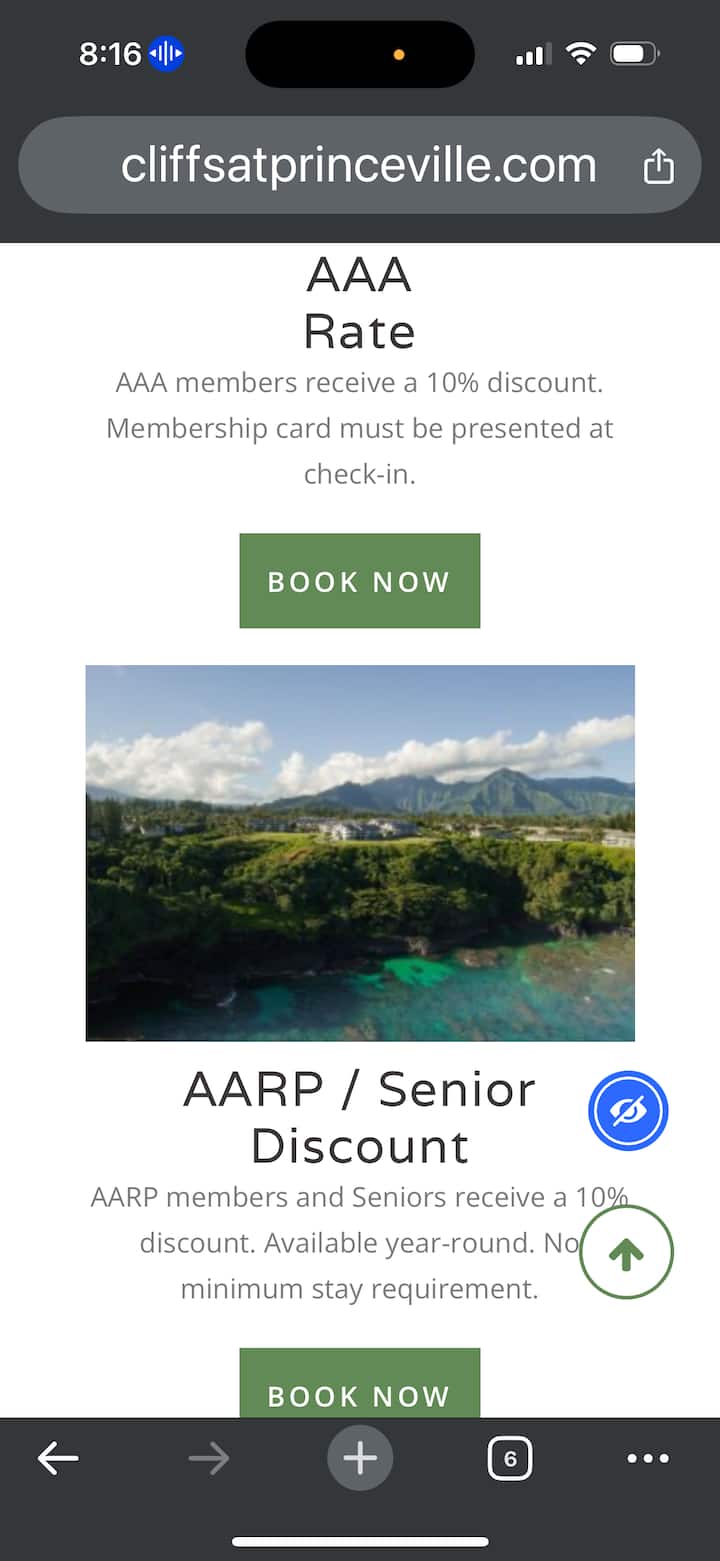Screen dimensions: 720x1561
Task: Tap the cellular signal bars
Action: 533,55
